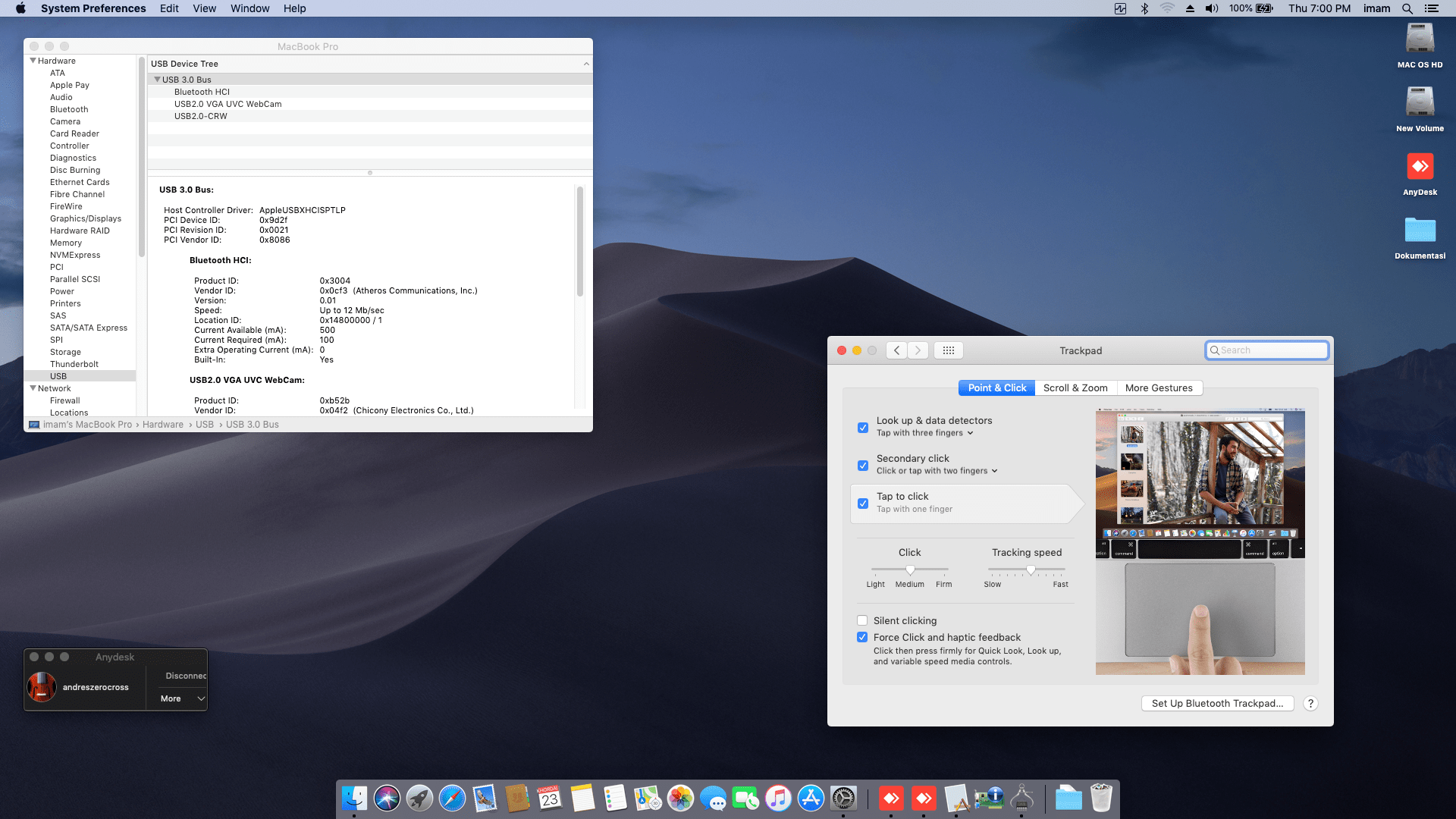Open Launchpad rocket icon in dock
Image resolution: width=1456 pixels, height=819 pixels.
[x=419, y=798]
